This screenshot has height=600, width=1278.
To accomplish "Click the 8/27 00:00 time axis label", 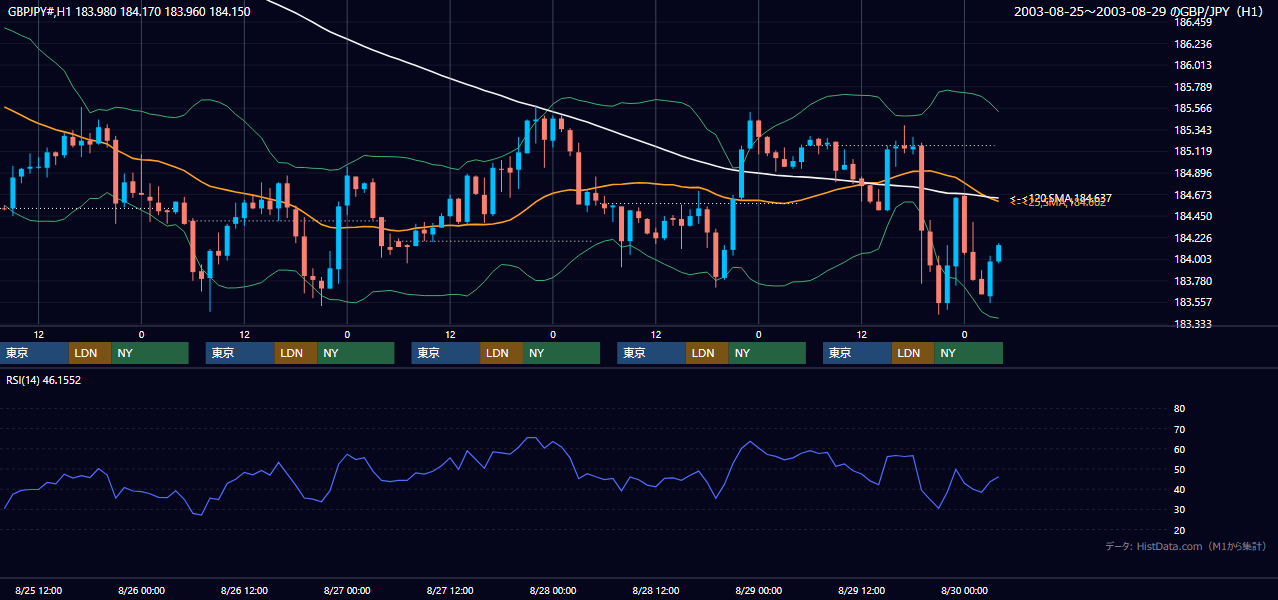I will tap(347, 590).
